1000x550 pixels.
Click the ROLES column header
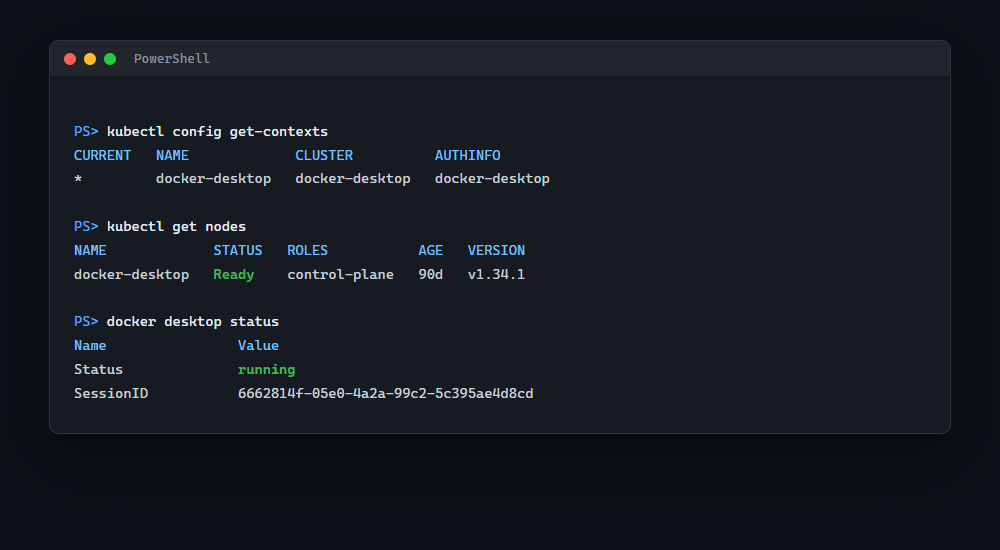307,250
